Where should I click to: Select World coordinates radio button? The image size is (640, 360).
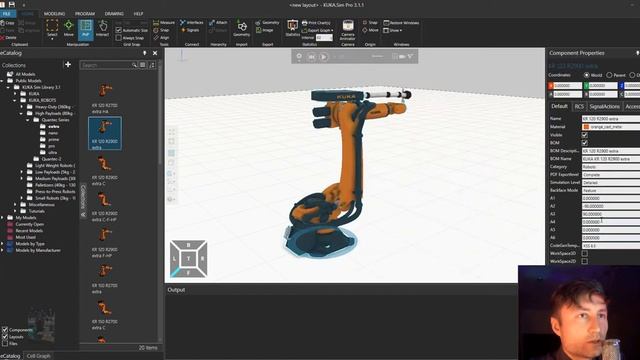pyautogui.click(x=587, y=75)
